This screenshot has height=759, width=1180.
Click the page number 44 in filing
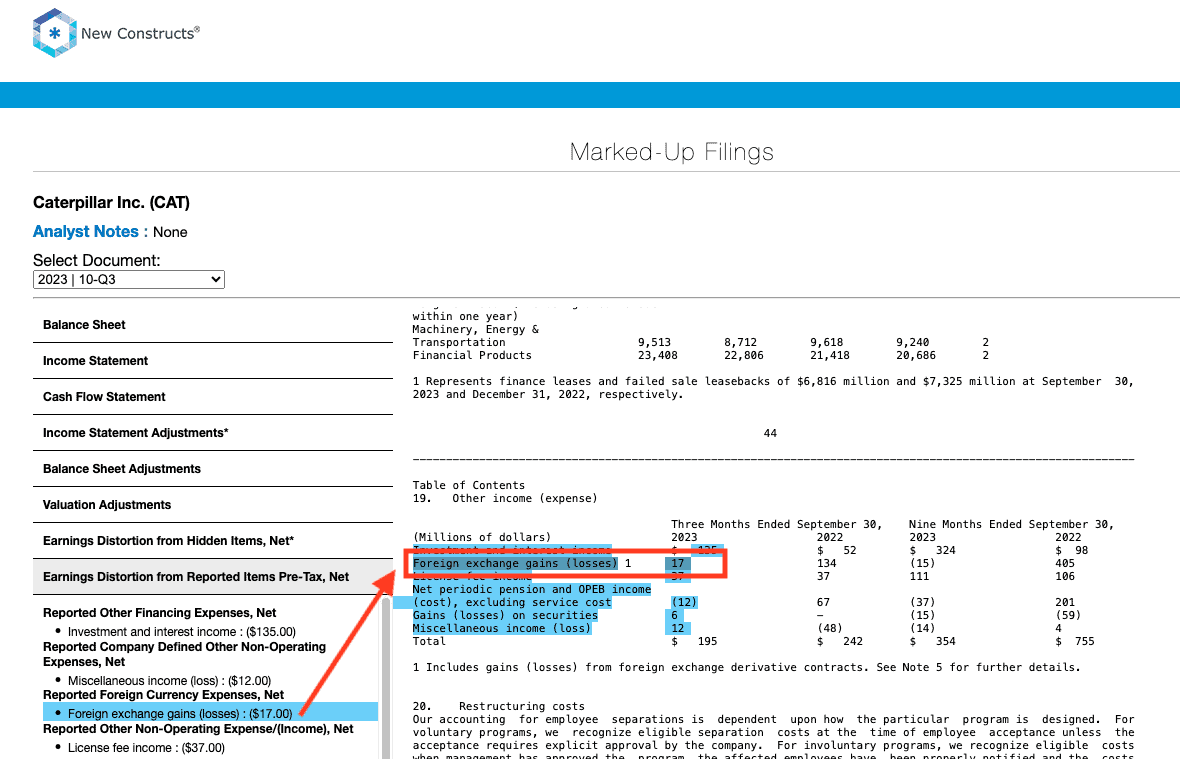[770, 433]
